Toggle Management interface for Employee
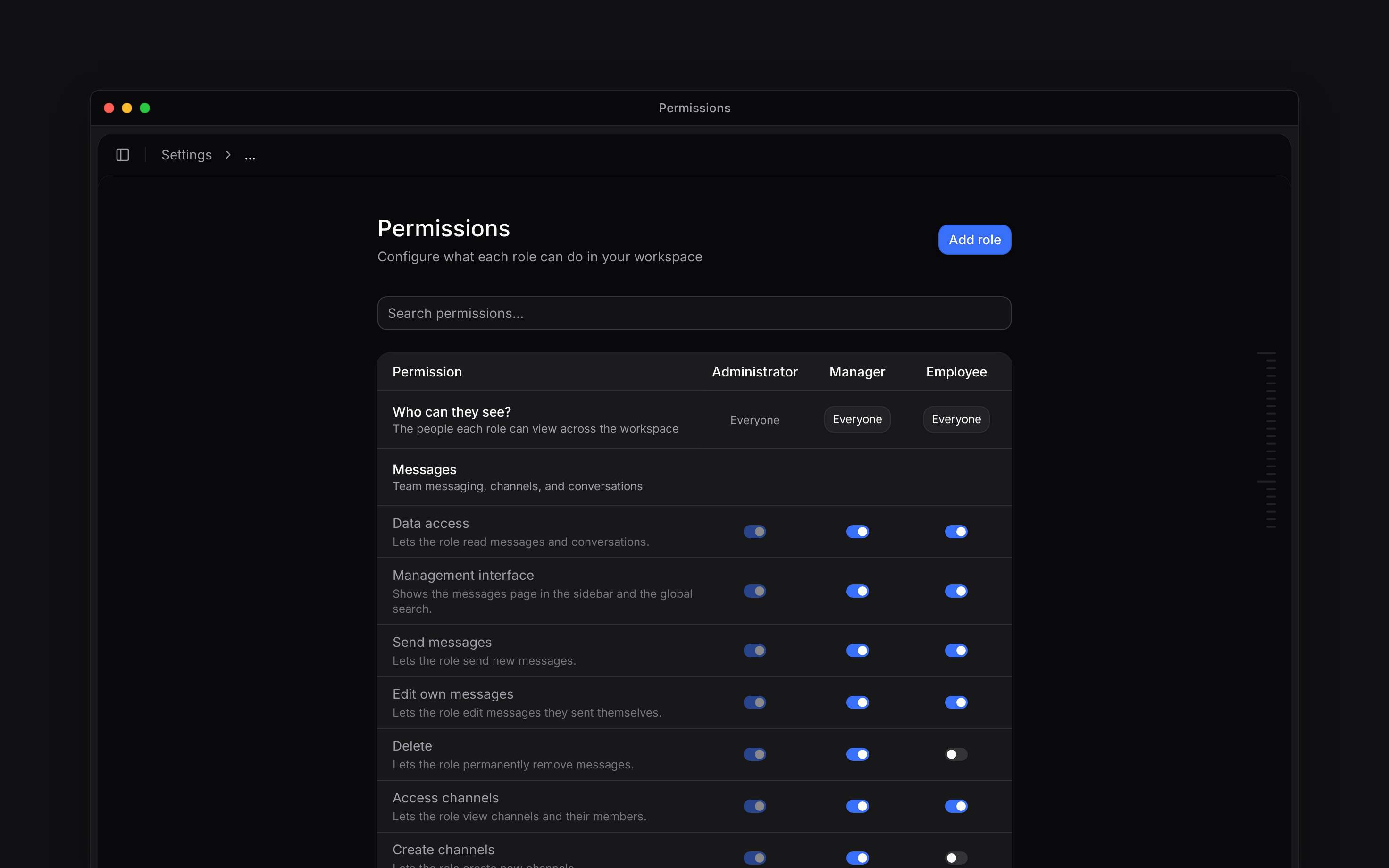 (956, 591)
